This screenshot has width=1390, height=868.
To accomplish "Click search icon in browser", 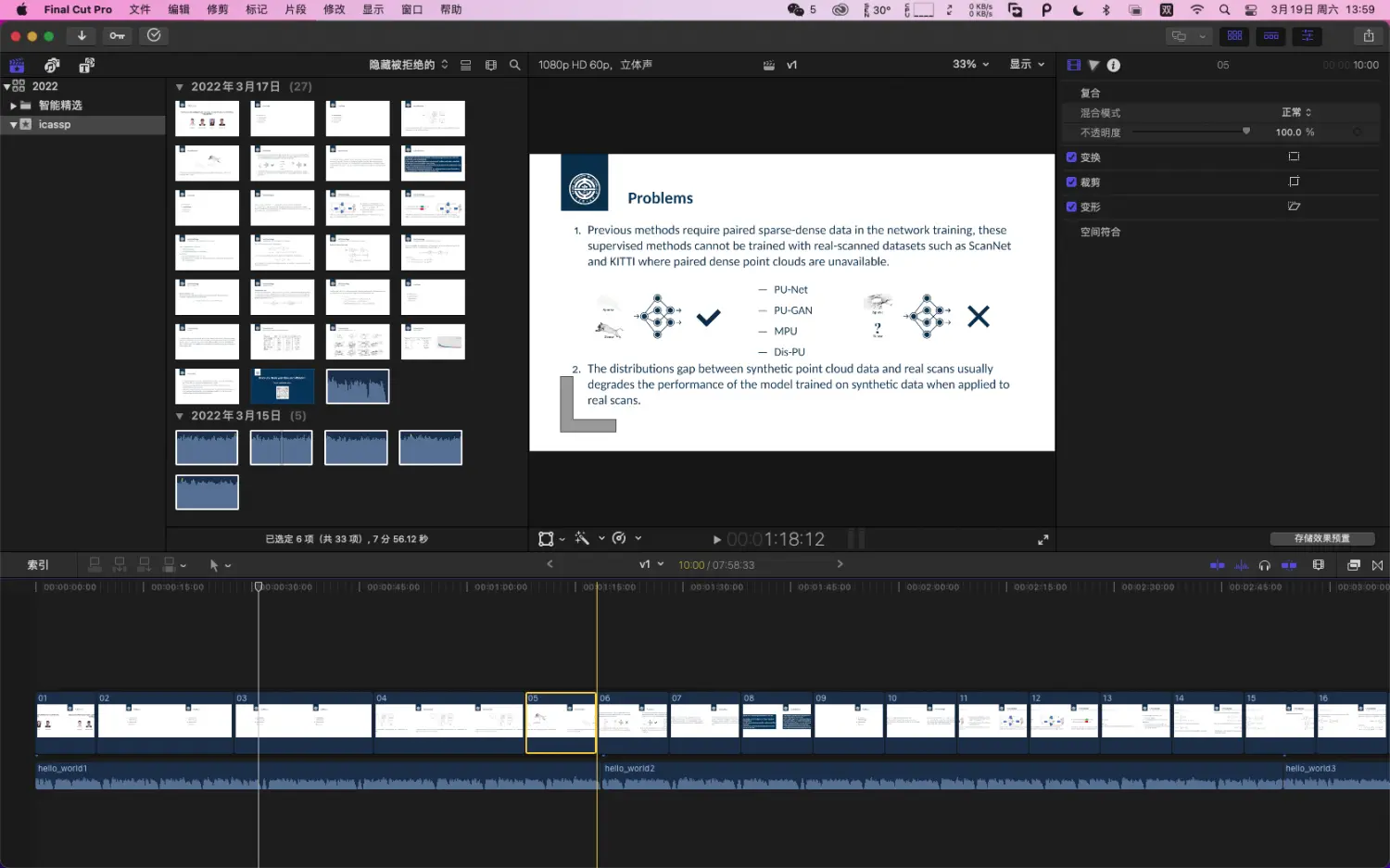I will click(514, 65).
